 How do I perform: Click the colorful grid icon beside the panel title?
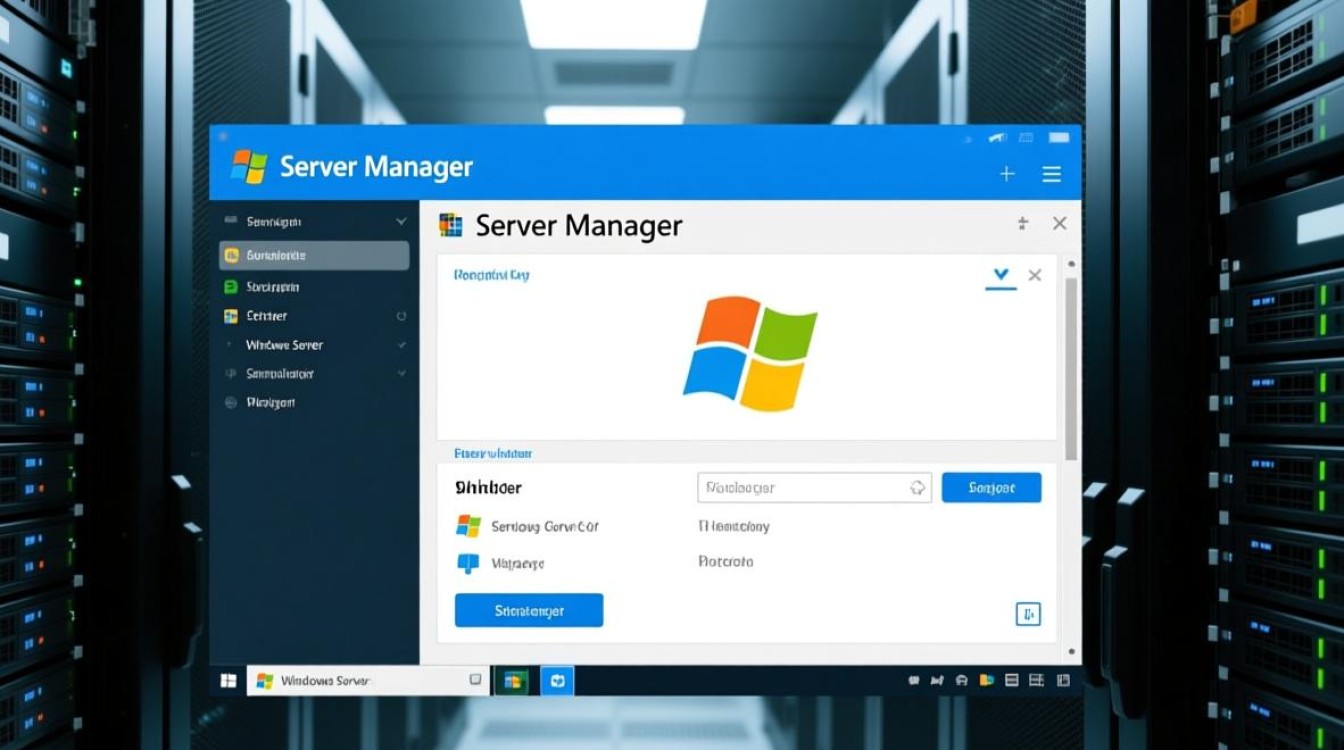pos(451,225)
